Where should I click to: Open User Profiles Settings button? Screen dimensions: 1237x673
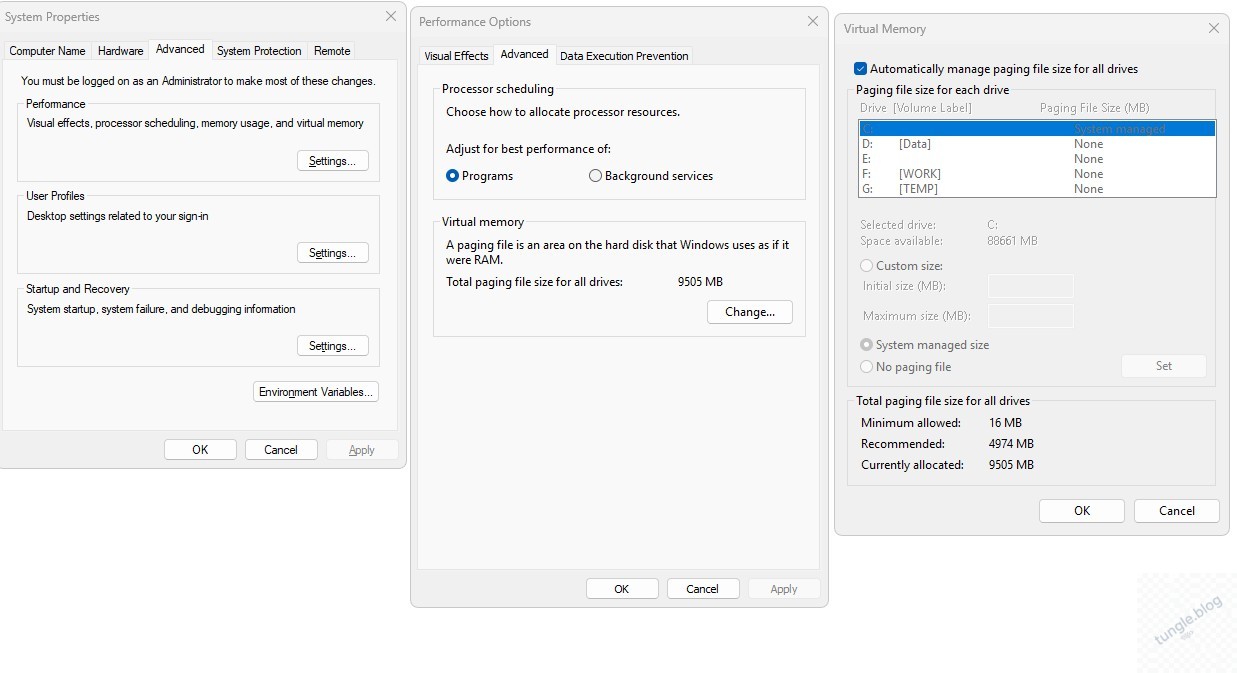click(x=333, y=253)
